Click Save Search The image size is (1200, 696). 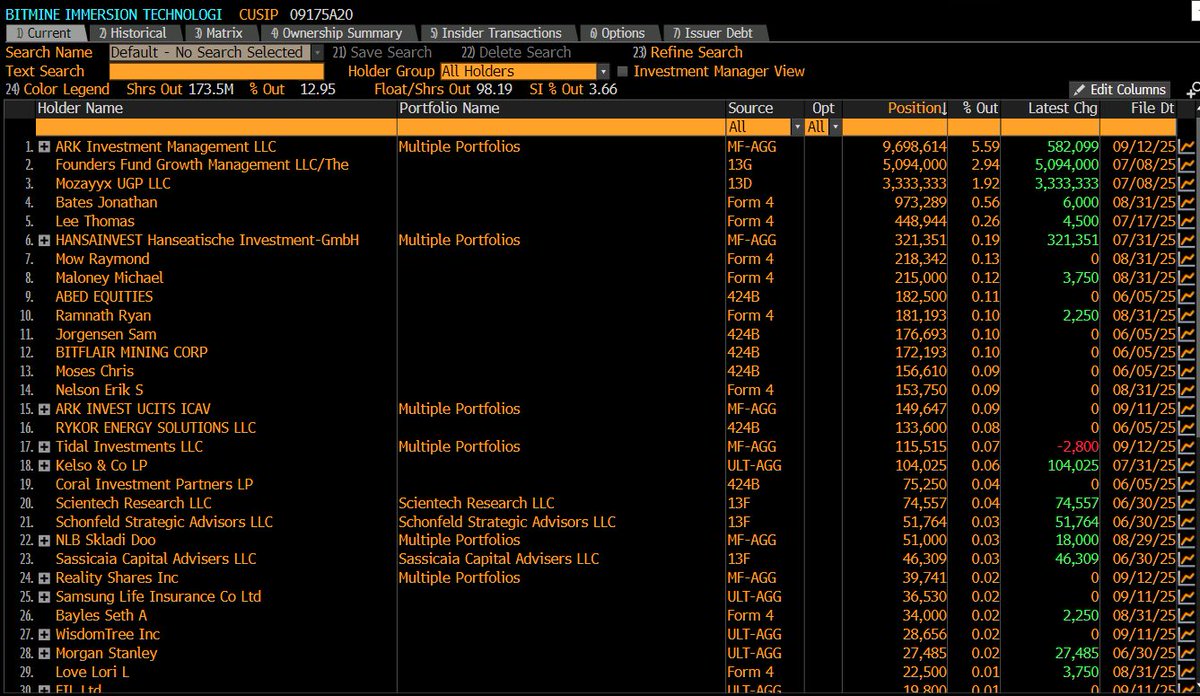[x=382, y=52]
